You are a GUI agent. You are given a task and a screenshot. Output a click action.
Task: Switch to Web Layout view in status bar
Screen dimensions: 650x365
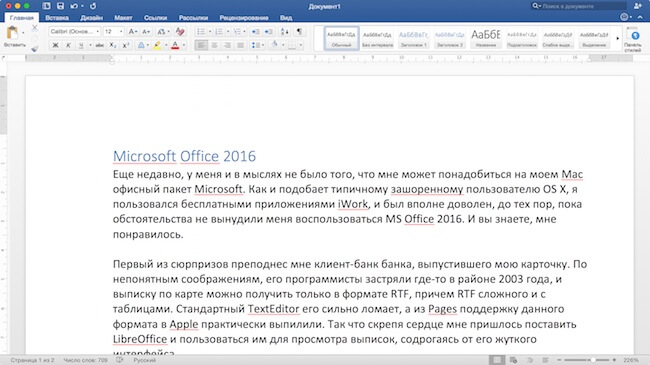[x=513, y=360]
